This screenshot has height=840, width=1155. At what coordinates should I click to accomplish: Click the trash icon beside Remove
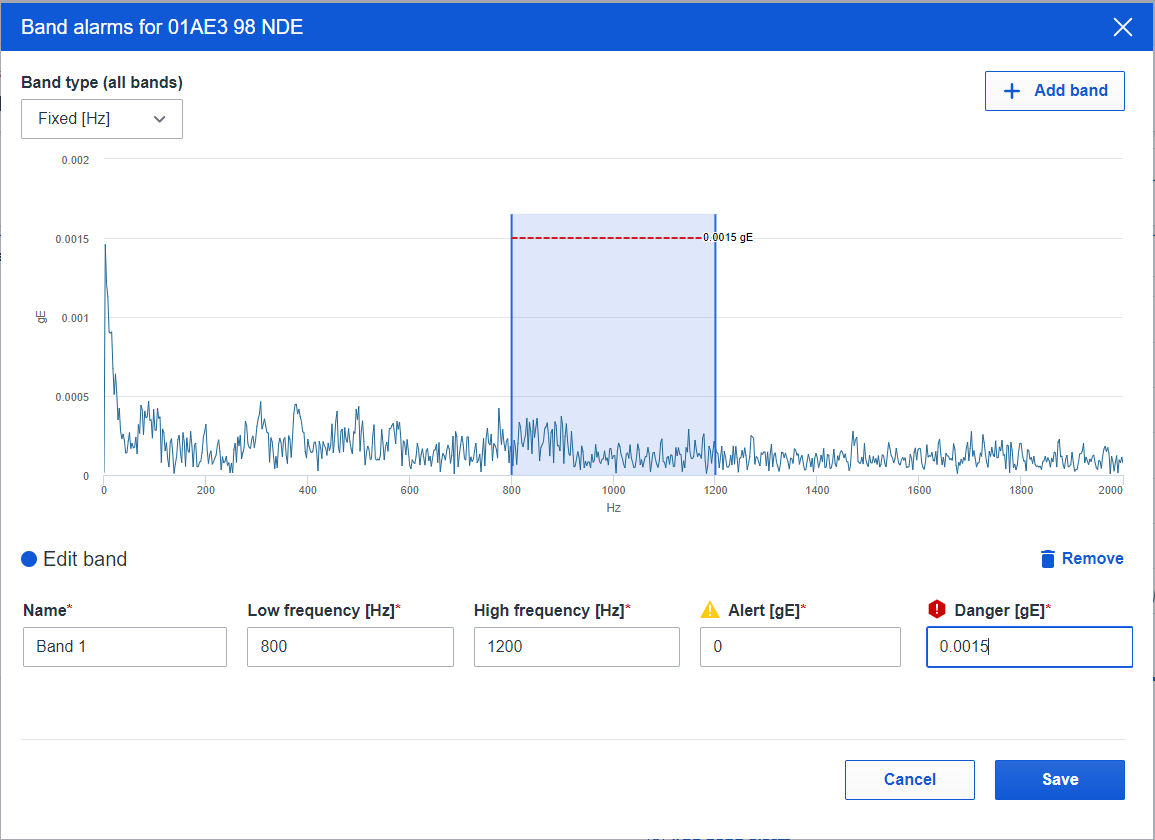1047,559
